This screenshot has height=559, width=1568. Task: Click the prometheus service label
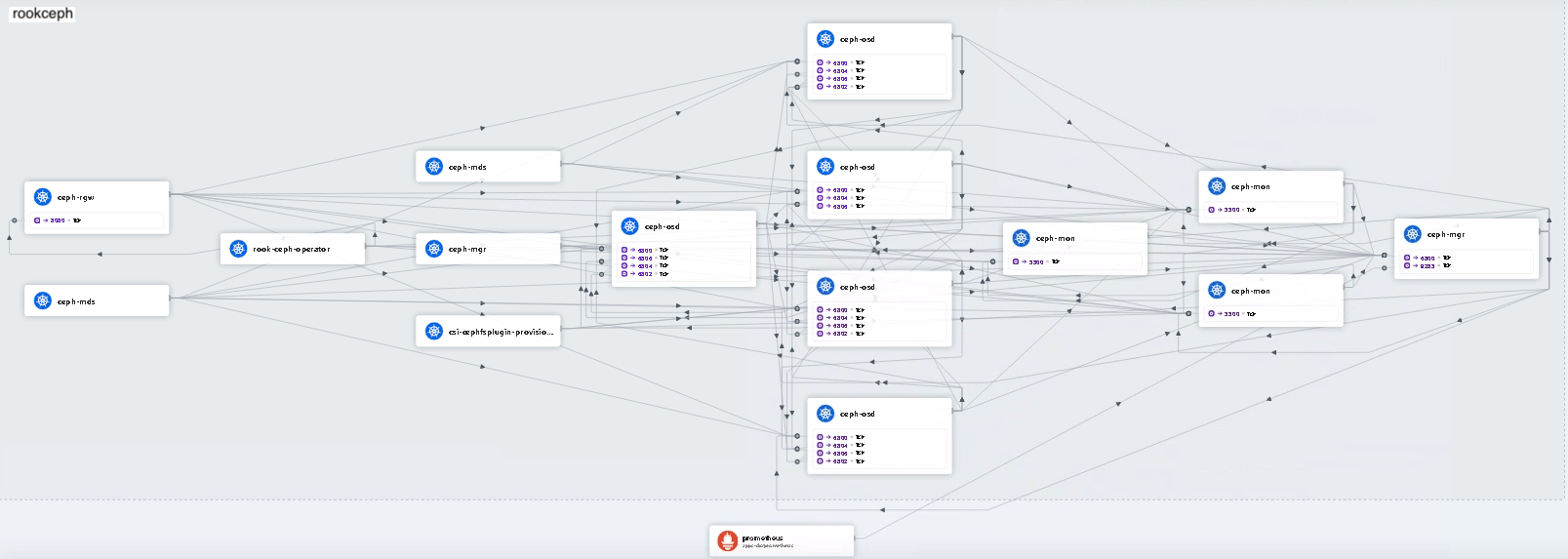[x=762, y=539]
